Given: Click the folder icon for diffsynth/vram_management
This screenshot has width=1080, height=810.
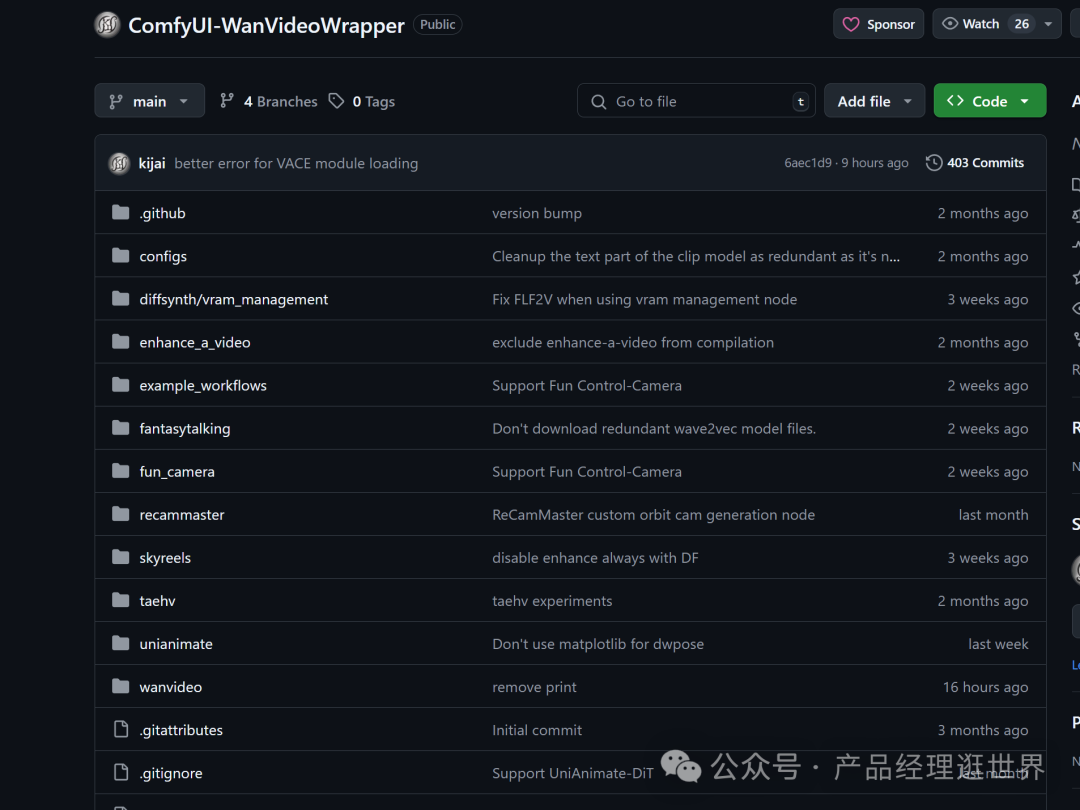Looking at the screenshot, I should (x=121, y=299).
